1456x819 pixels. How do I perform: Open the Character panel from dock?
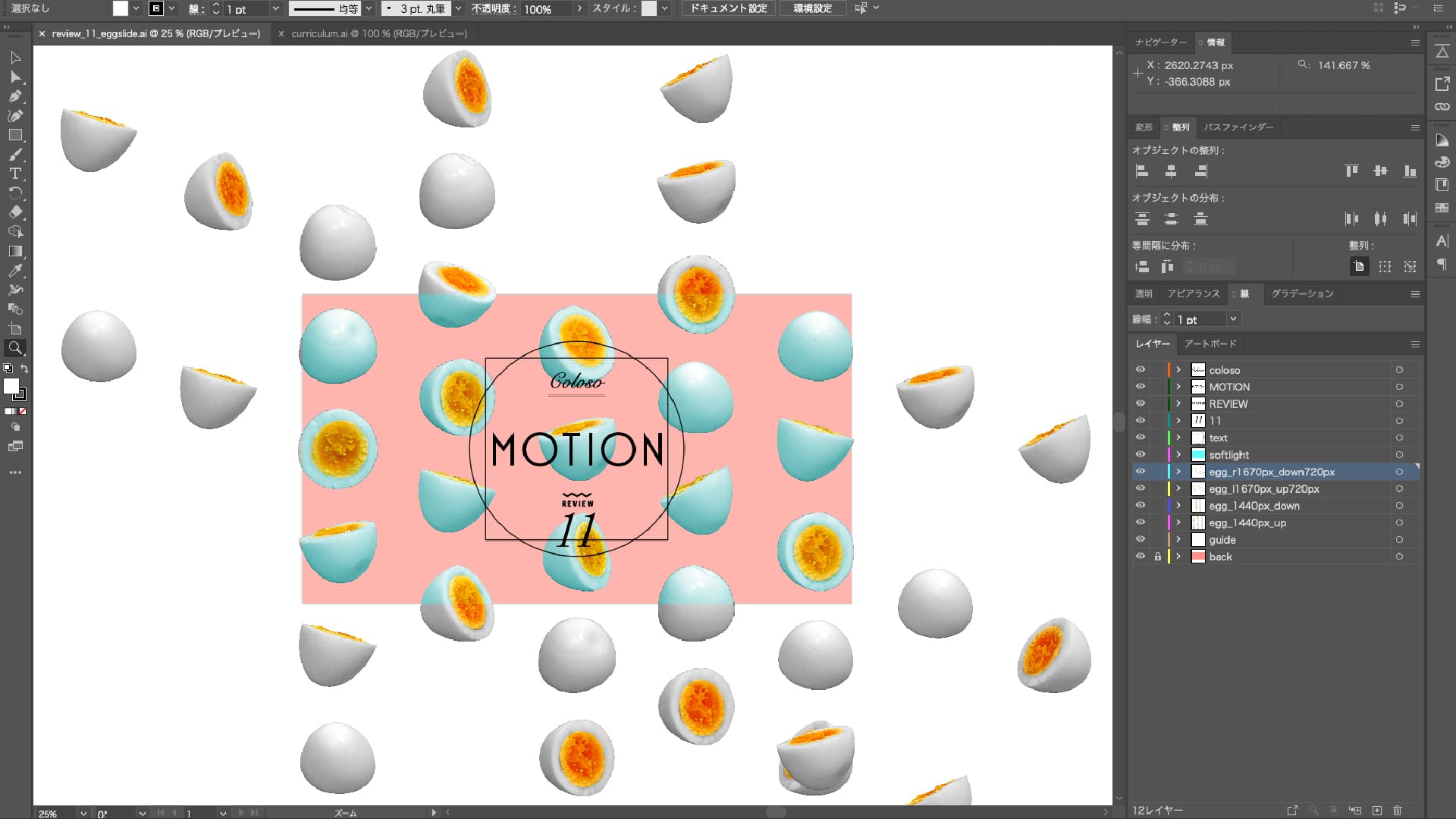[1442, 241]
